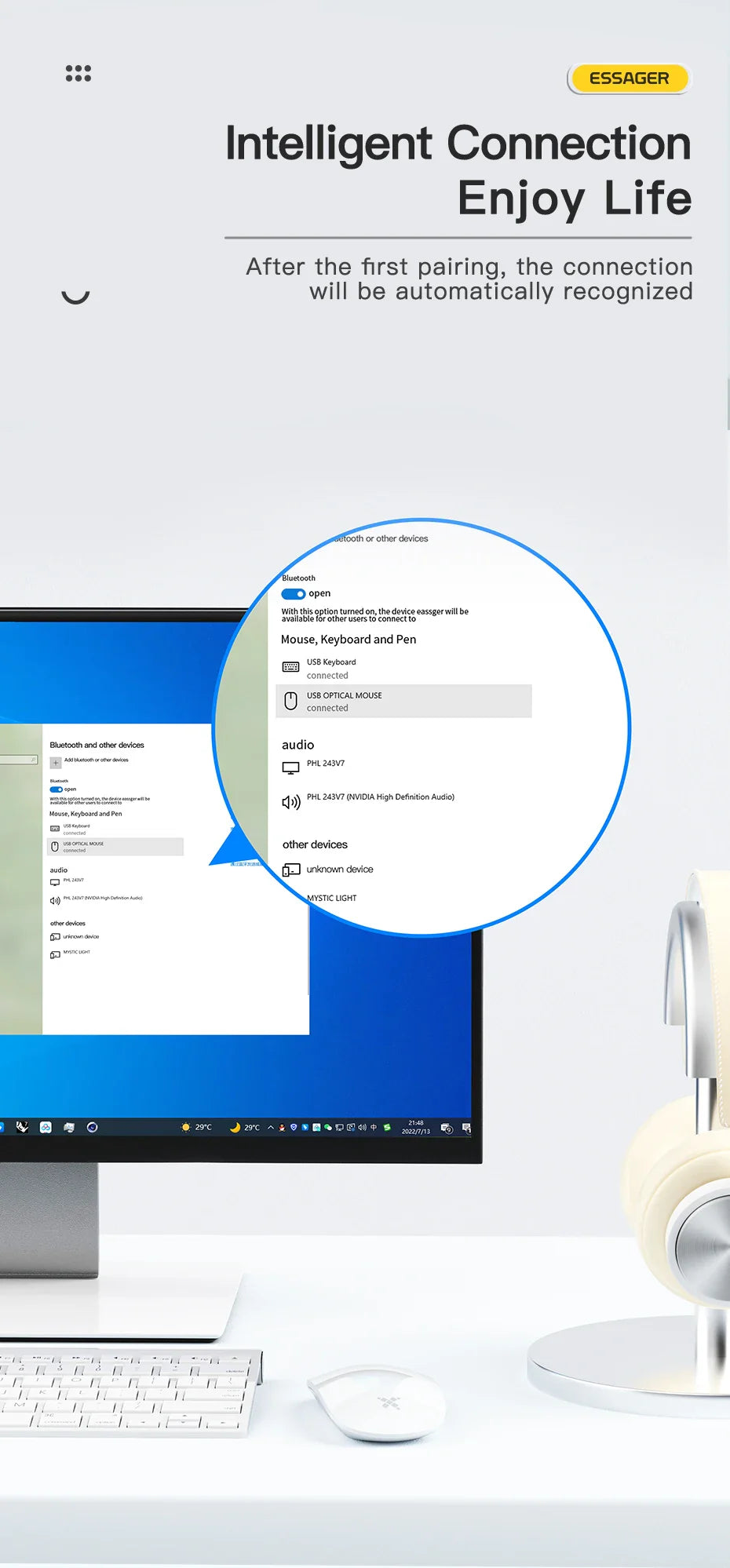Screen dimensions: 730x1568
Task: Click plus icon to add Bluetooth device
Action: (56, 762)
